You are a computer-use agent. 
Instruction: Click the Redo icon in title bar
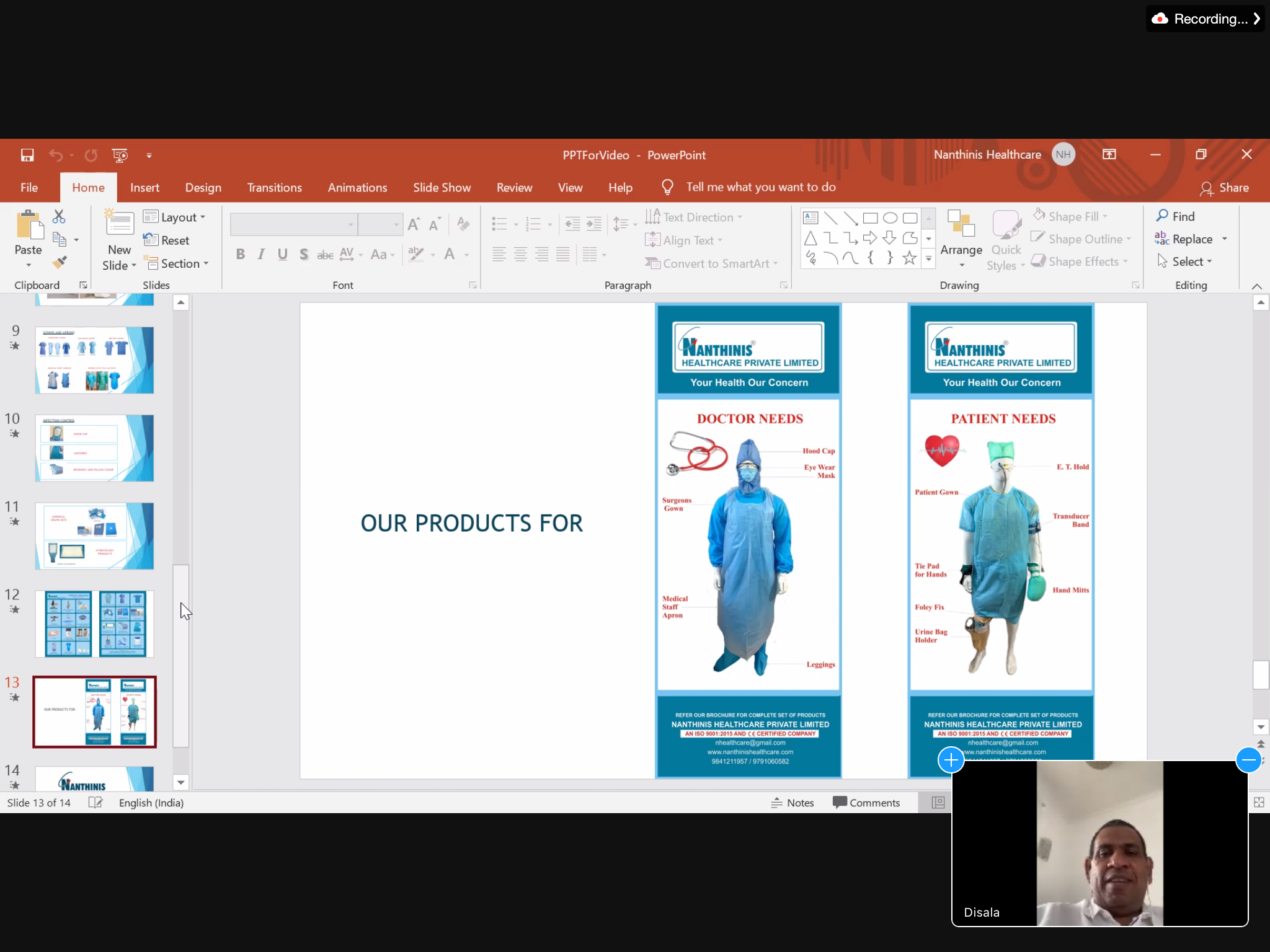click(x=91, y=155)
